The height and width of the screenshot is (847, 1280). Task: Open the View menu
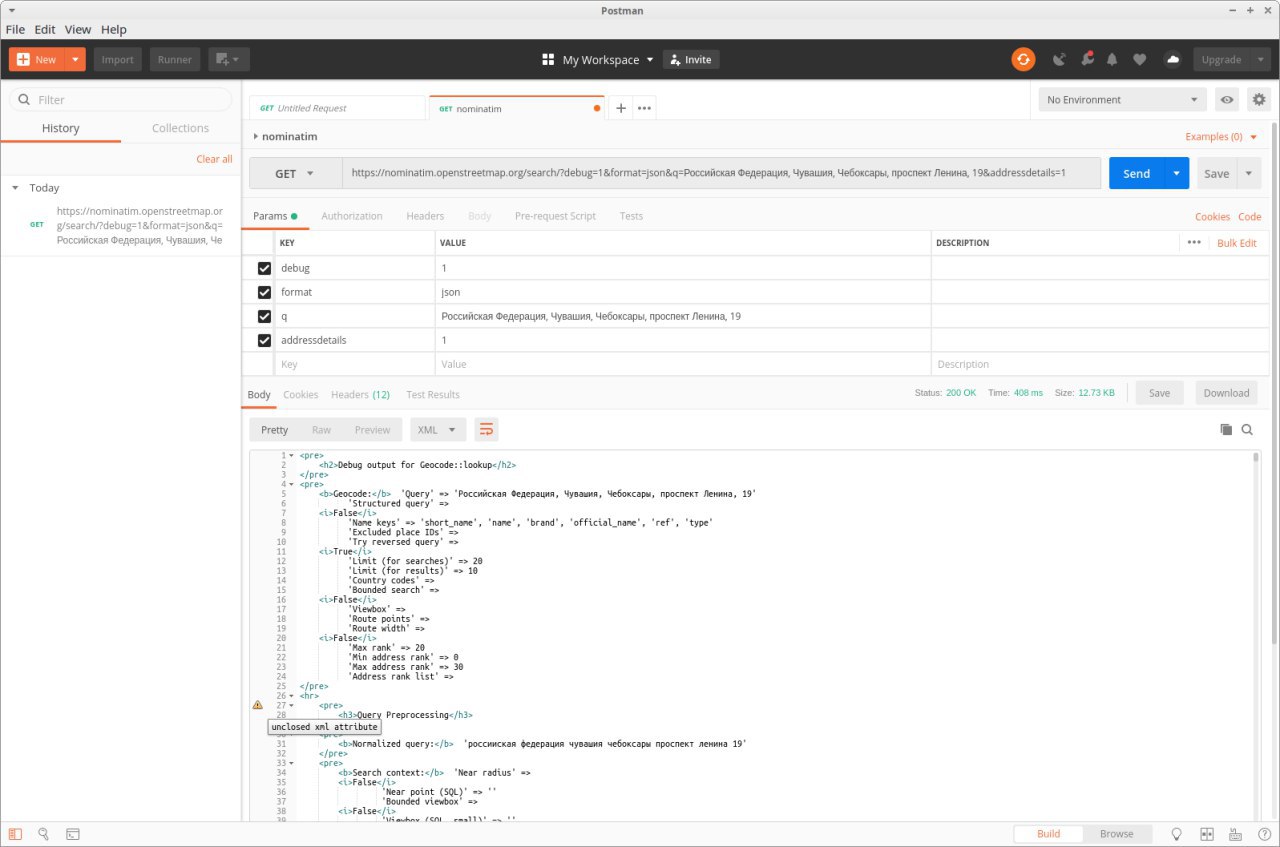click(78, 29)
